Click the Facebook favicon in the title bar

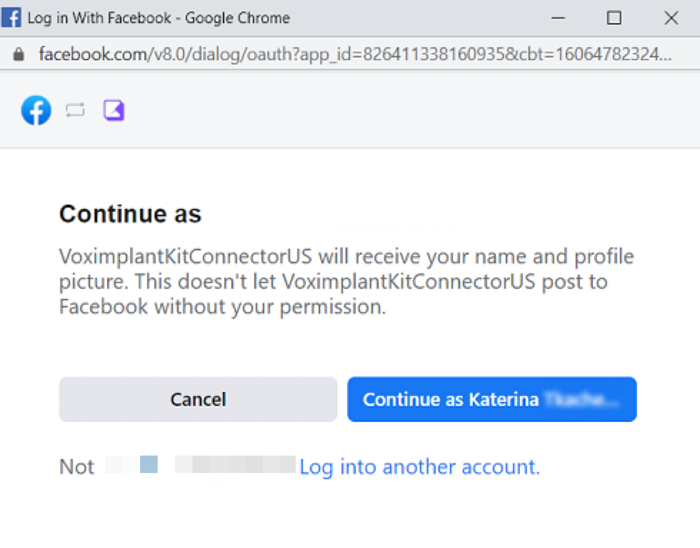pos(11,18)
